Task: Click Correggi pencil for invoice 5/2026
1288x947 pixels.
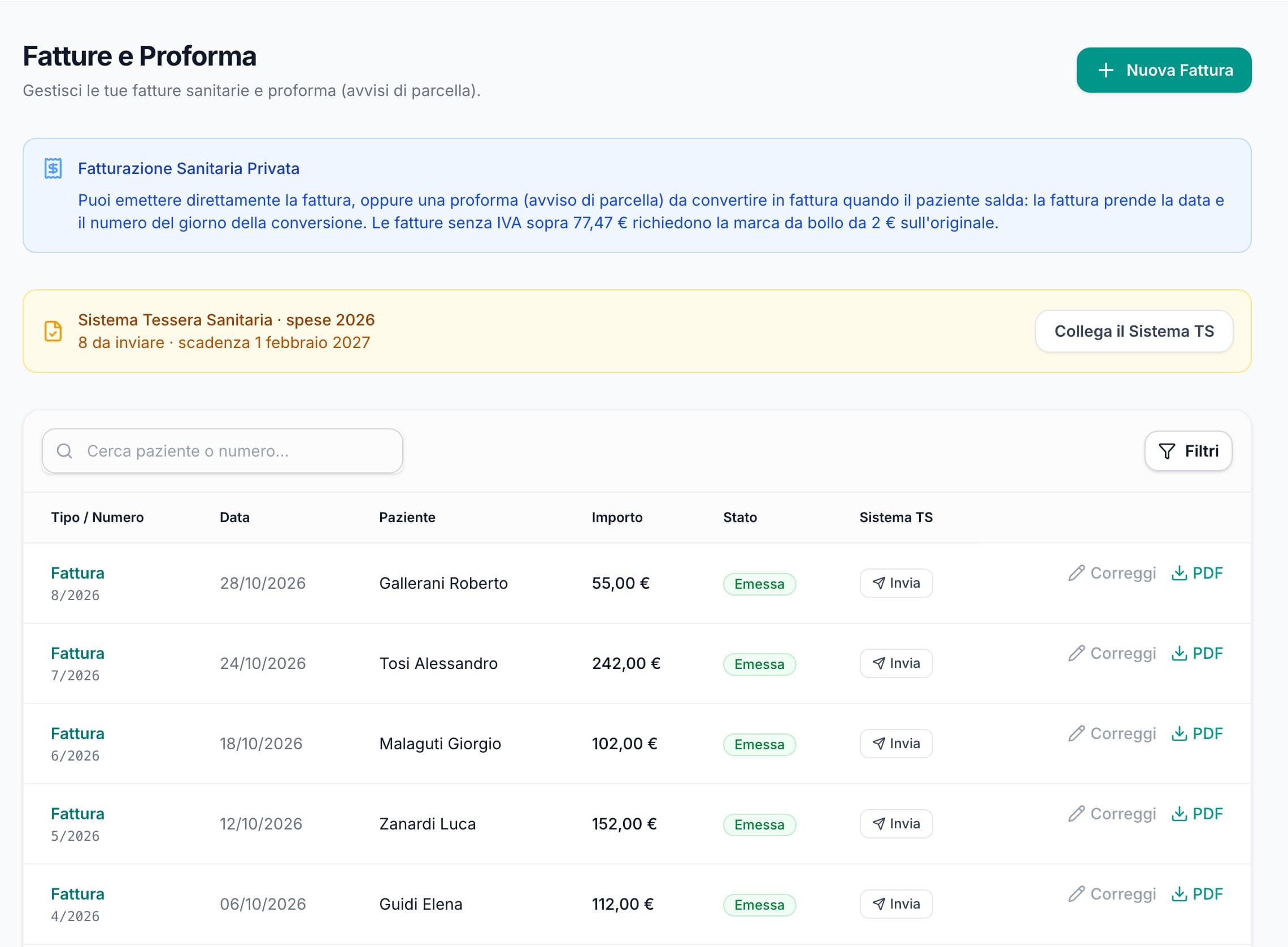Action: coord(1112,814)
